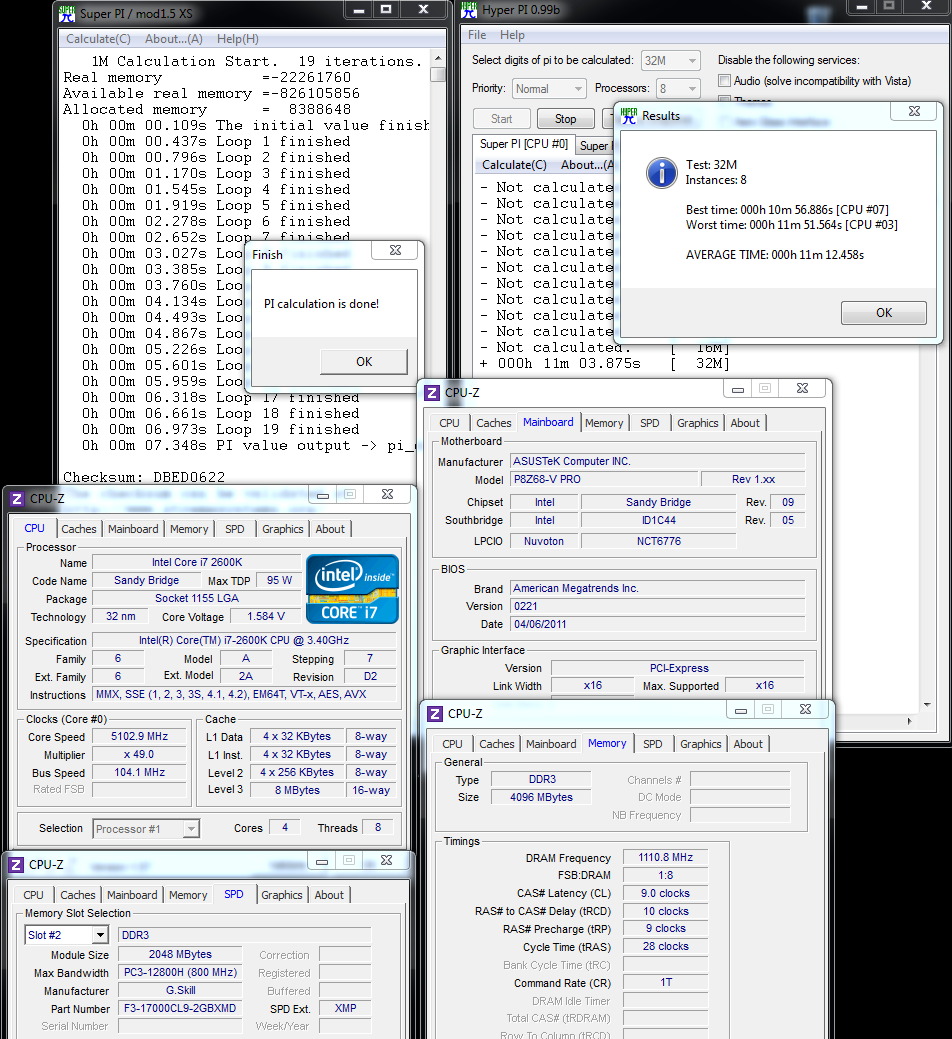The width and height of the screenshot is (952, 1039).
Task: Open Help menu in Super PI mod1.5
Action: coord(238,39)
